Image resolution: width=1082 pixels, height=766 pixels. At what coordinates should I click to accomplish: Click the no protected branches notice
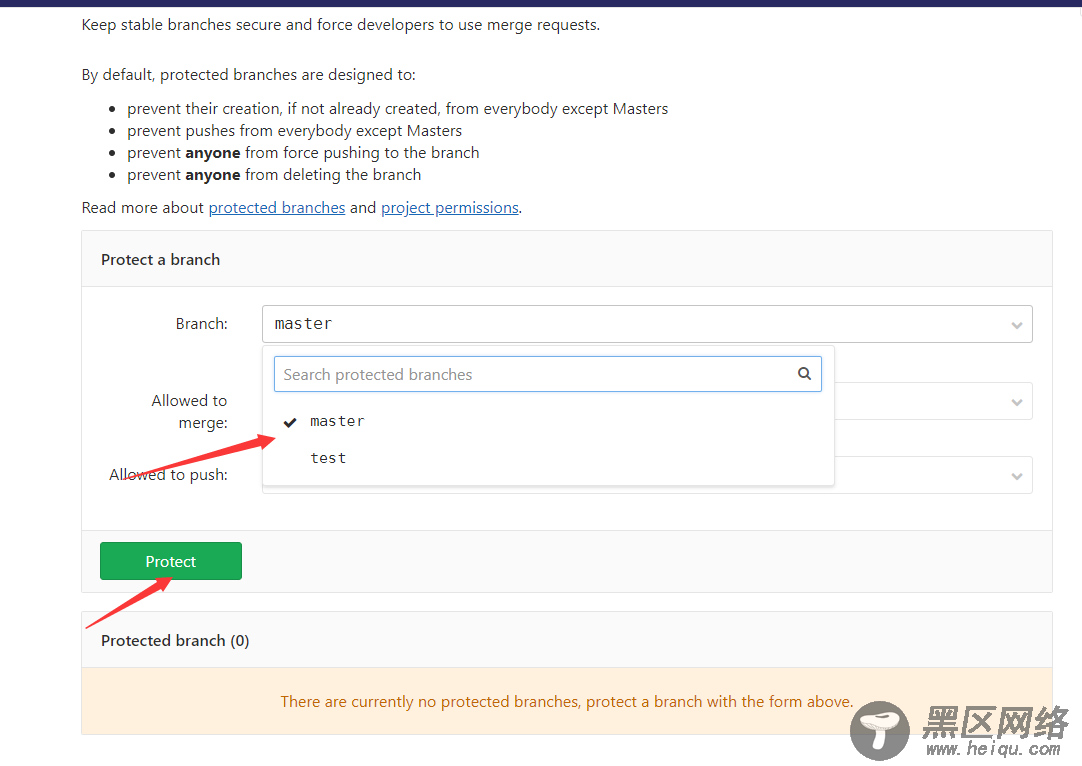(x=567, y=701)
